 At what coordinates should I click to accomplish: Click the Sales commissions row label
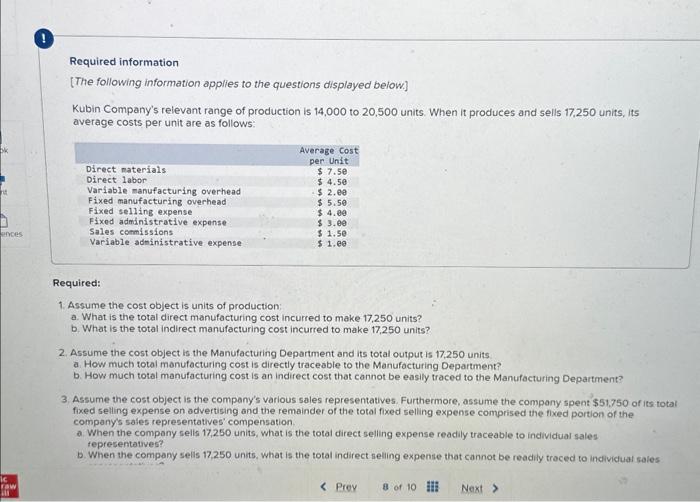(x=131, y=232)
